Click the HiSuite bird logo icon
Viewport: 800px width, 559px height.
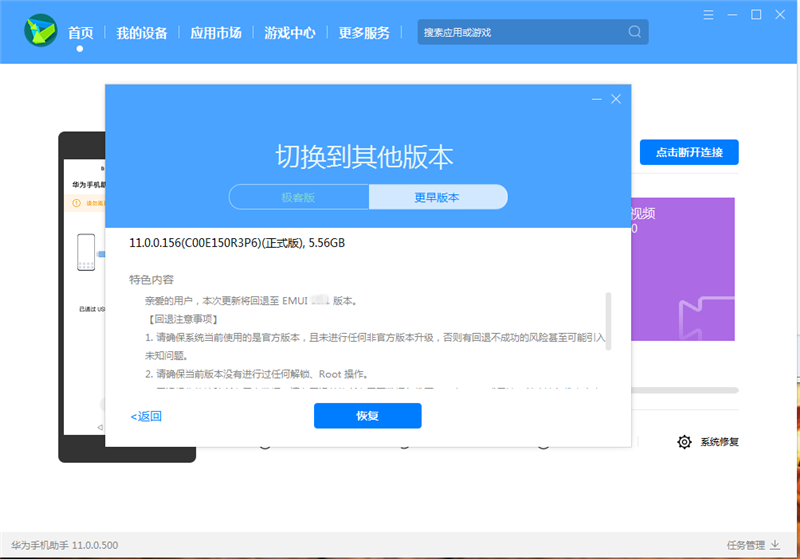tap(41, 32)
